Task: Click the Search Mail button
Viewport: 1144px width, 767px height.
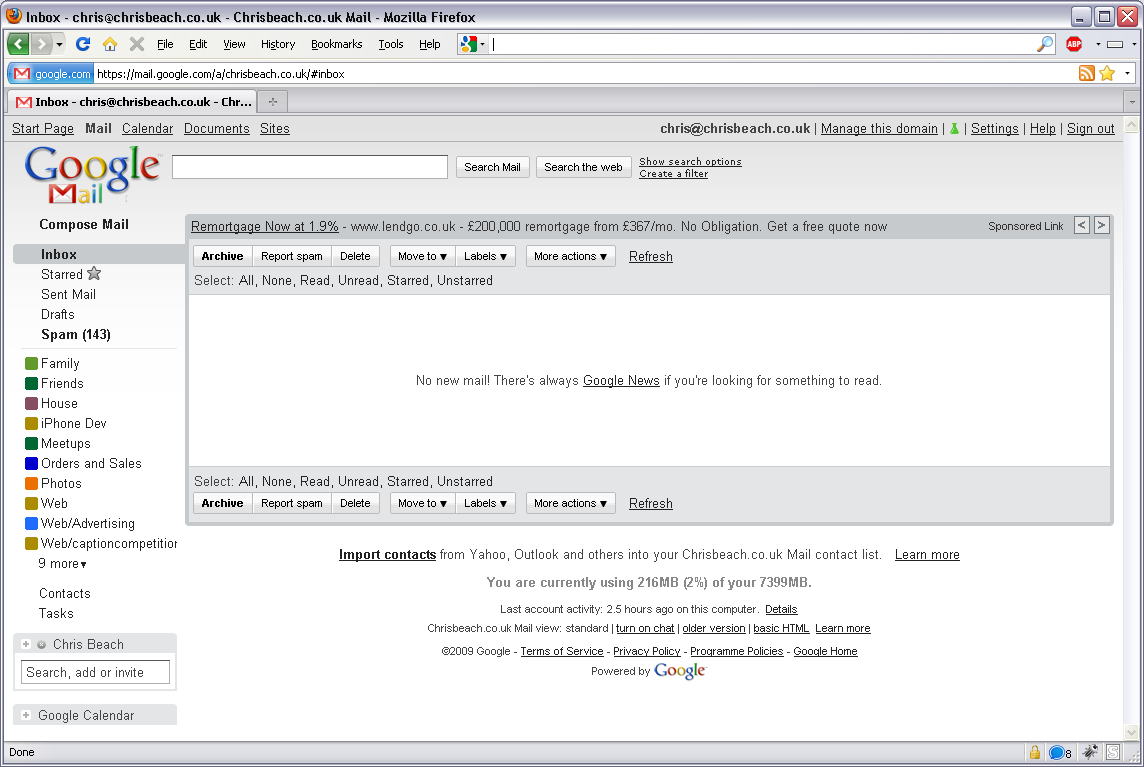Action: [492, 167]
